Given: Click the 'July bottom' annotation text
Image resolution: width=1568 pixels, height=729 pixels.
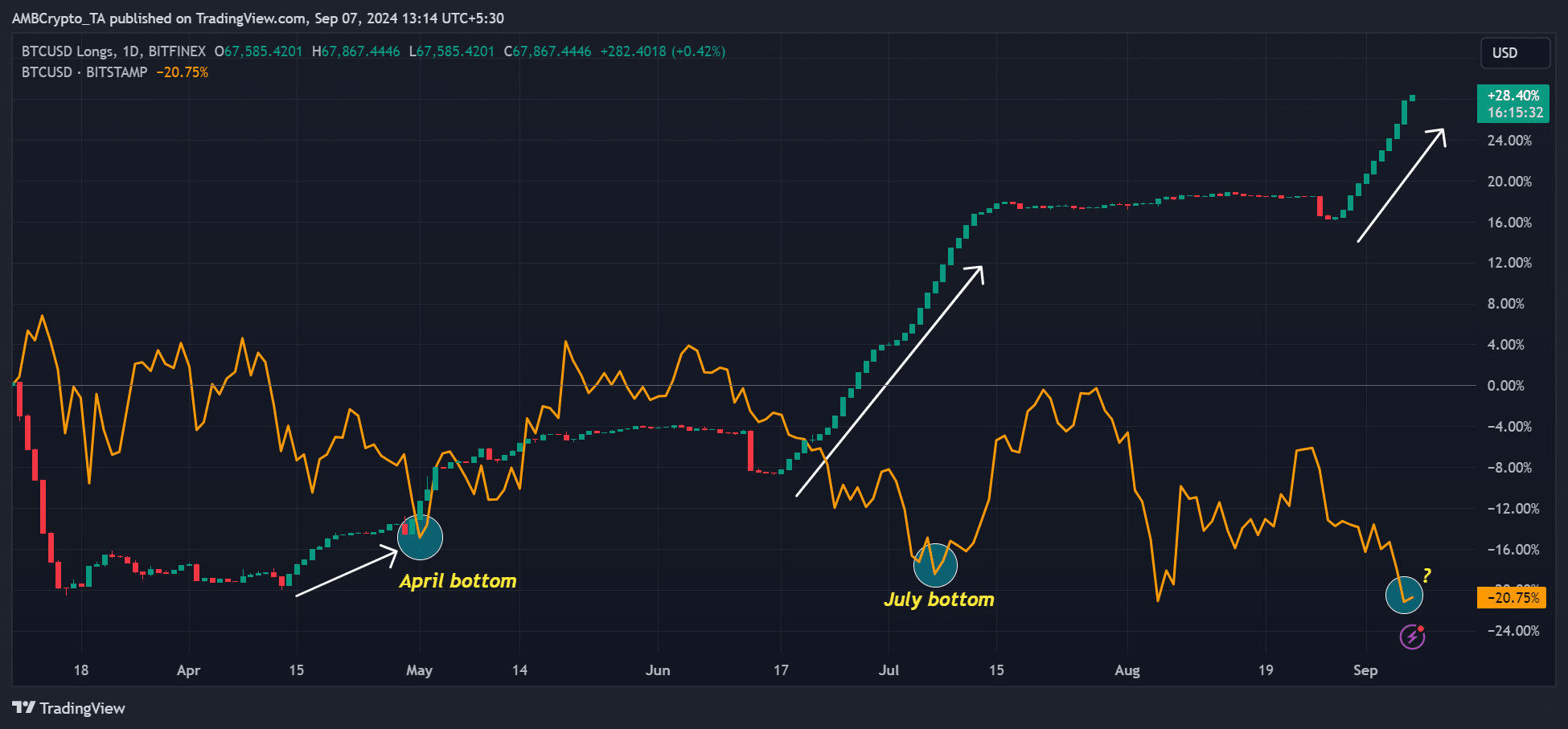Looking at the screenshot, I should click(x=939, y=600).
